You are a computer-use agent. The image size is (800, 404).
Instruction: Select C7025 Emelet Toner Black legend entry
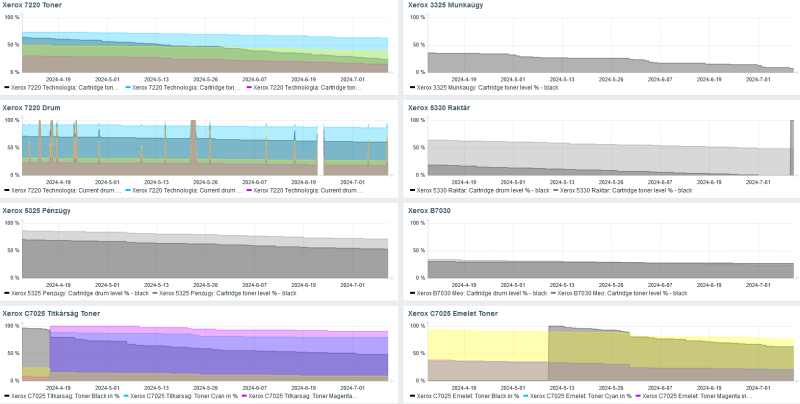coord(464,396)
